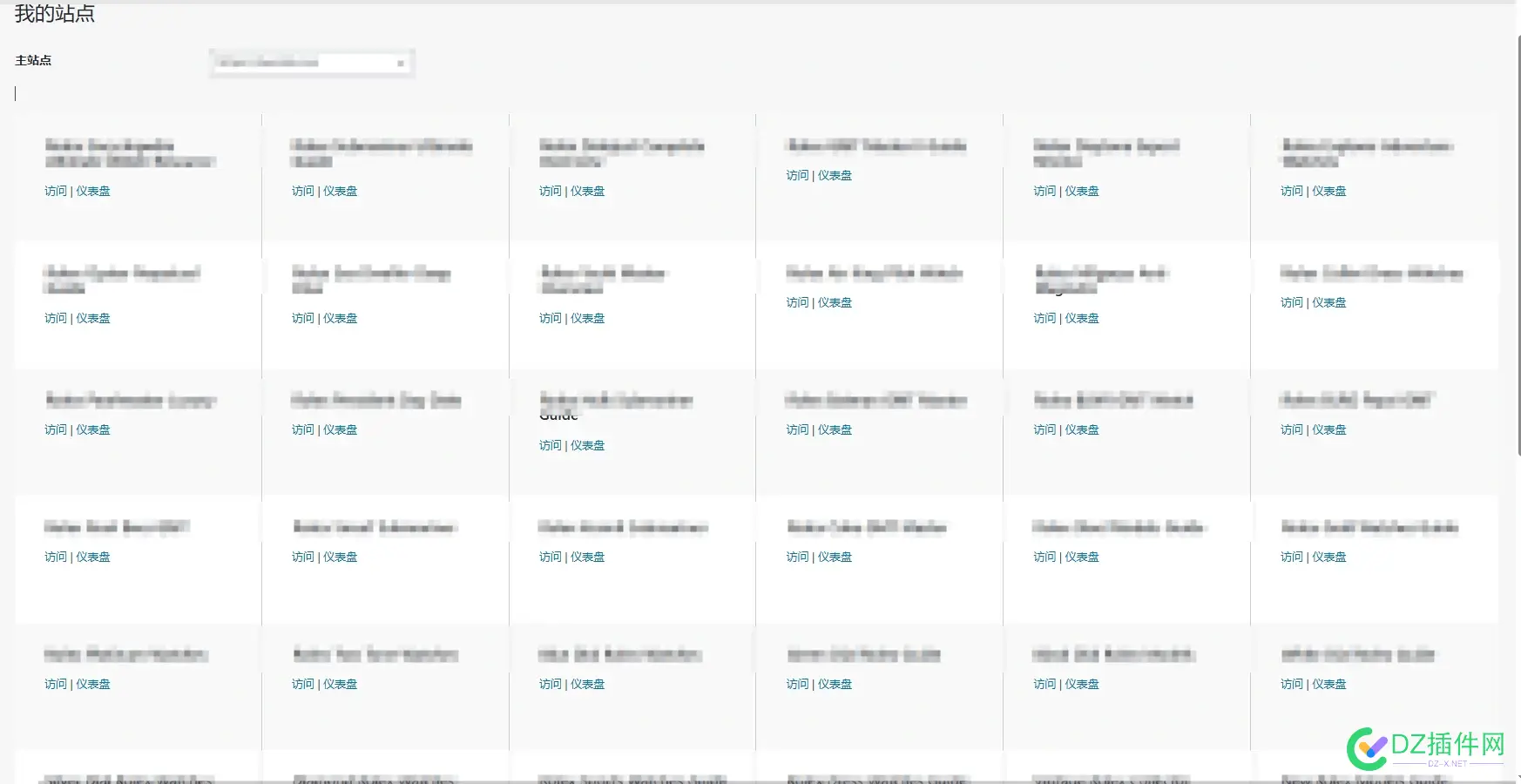Click 访问 on fourth site in first row
This screenshot has width=1521, height=784.
coord(797,175)
